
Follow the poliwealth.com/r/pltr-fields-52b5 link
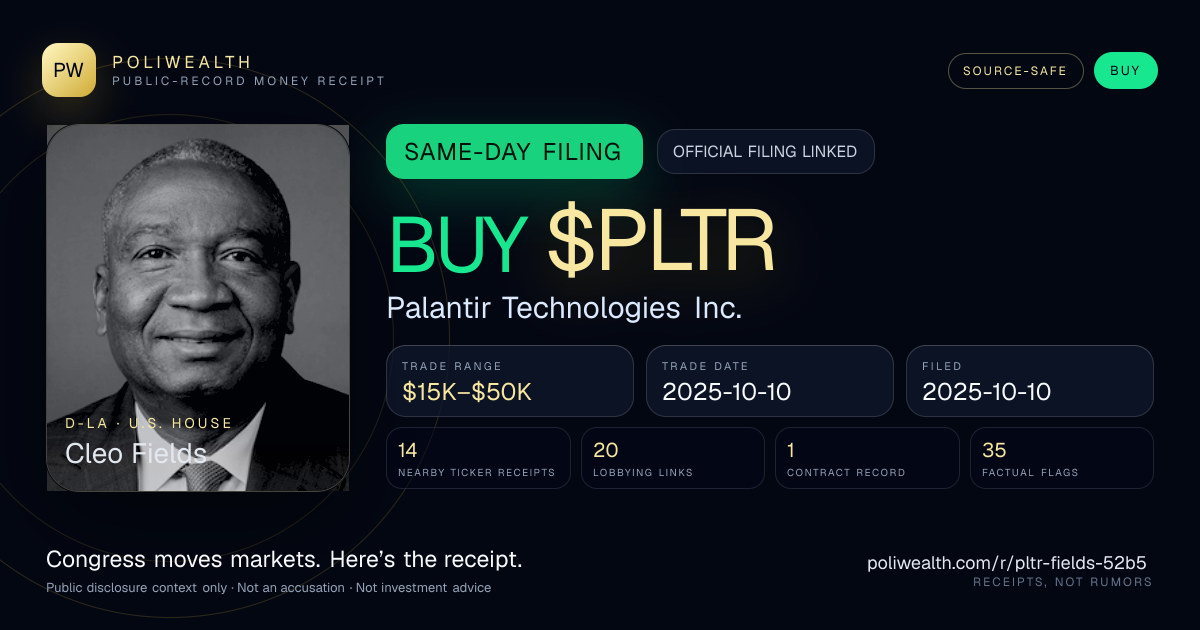1007,563
